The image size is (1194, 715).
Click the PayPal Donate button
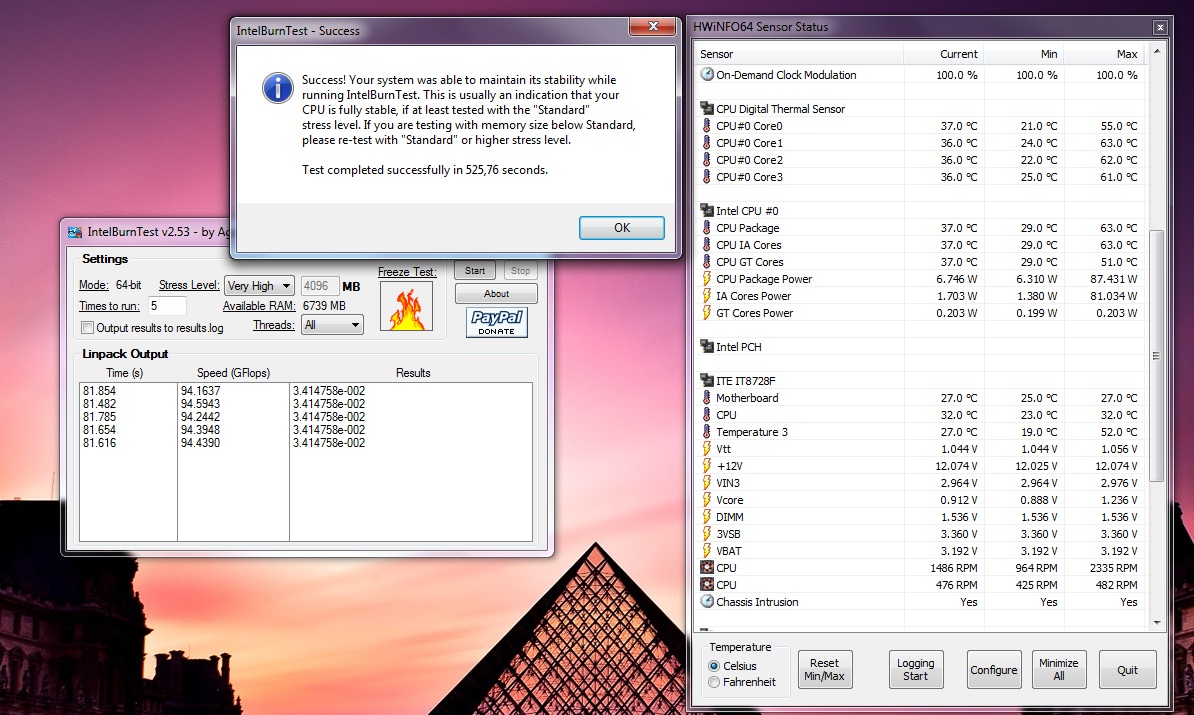click(496, 322)
